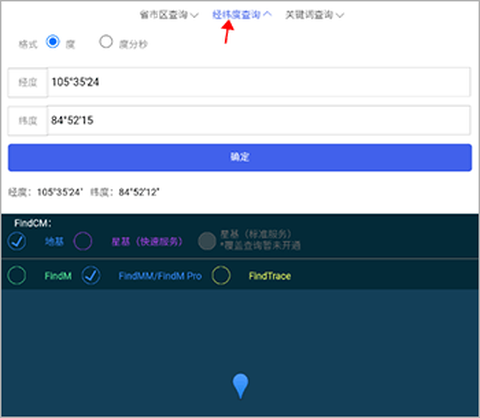Uncheck the FindMM/FindM Pro checkbox
This screenshot has width=480, height=418.
91,275
